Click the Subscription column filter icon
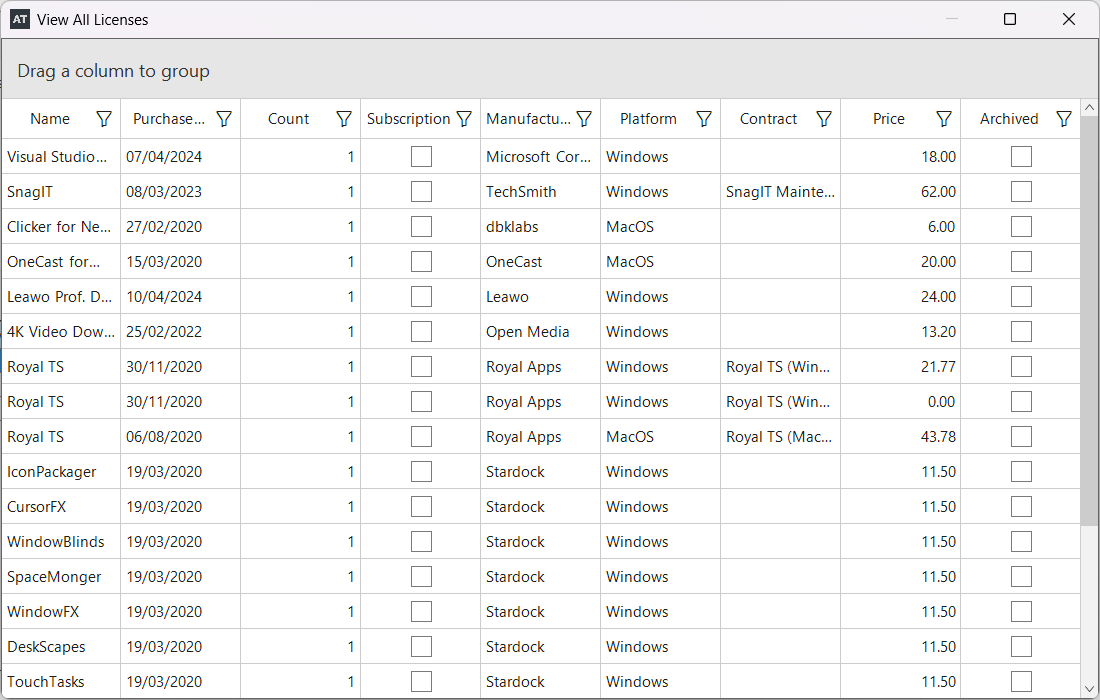The image size is (1100, 700). (x=464, y=119)
